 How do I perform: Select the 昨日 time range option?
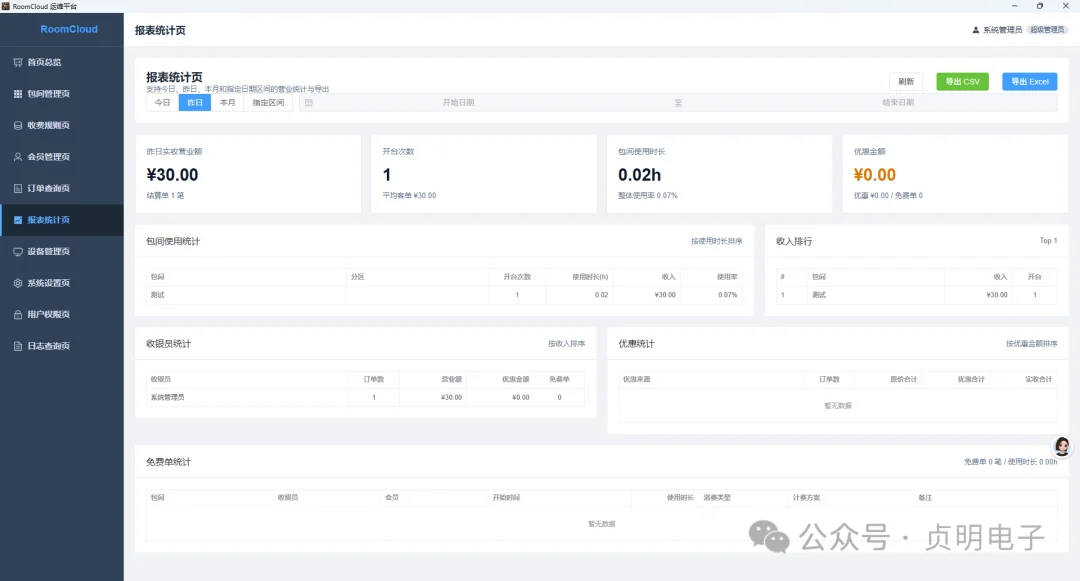tap(195, 103)
